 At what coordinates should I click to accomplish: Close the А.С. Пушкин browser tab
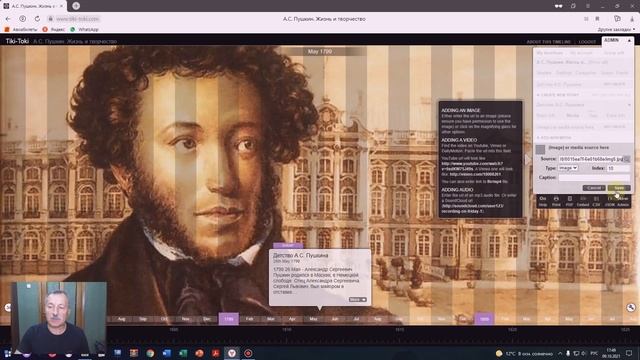tap(62, 6)
